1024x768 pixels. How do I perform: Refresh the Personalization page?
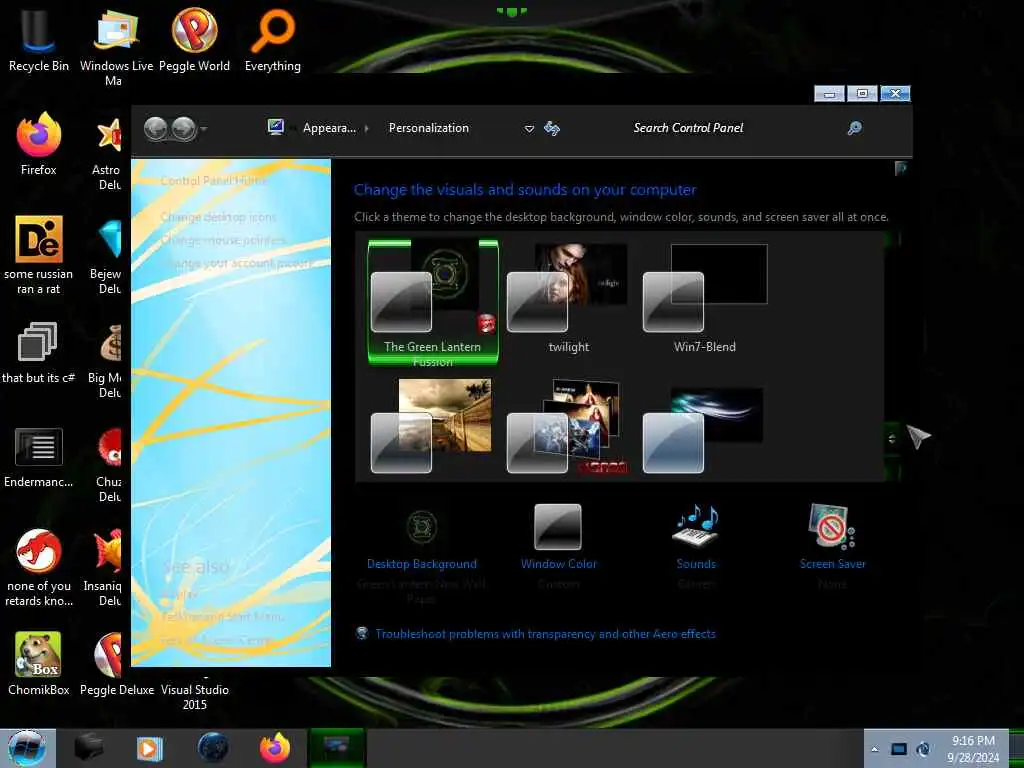tap(552, 128)
